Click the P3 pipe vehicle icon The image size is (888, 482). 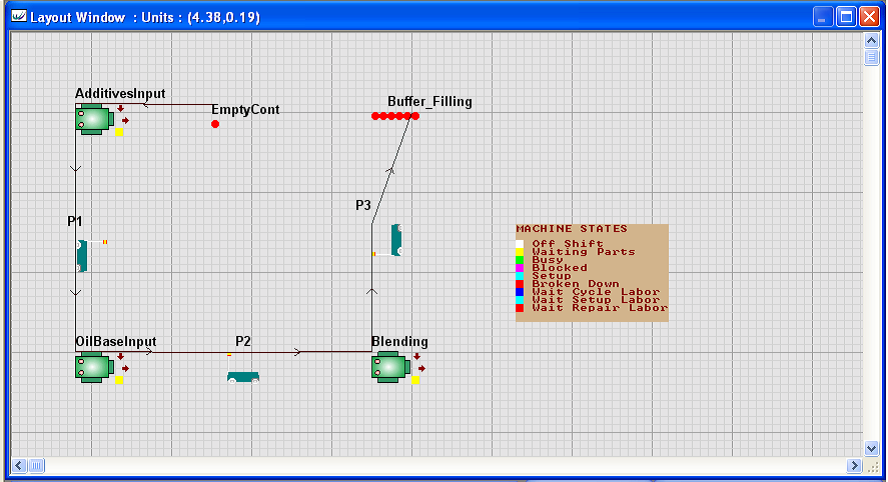pyautogui.click(x=396, y=240)
